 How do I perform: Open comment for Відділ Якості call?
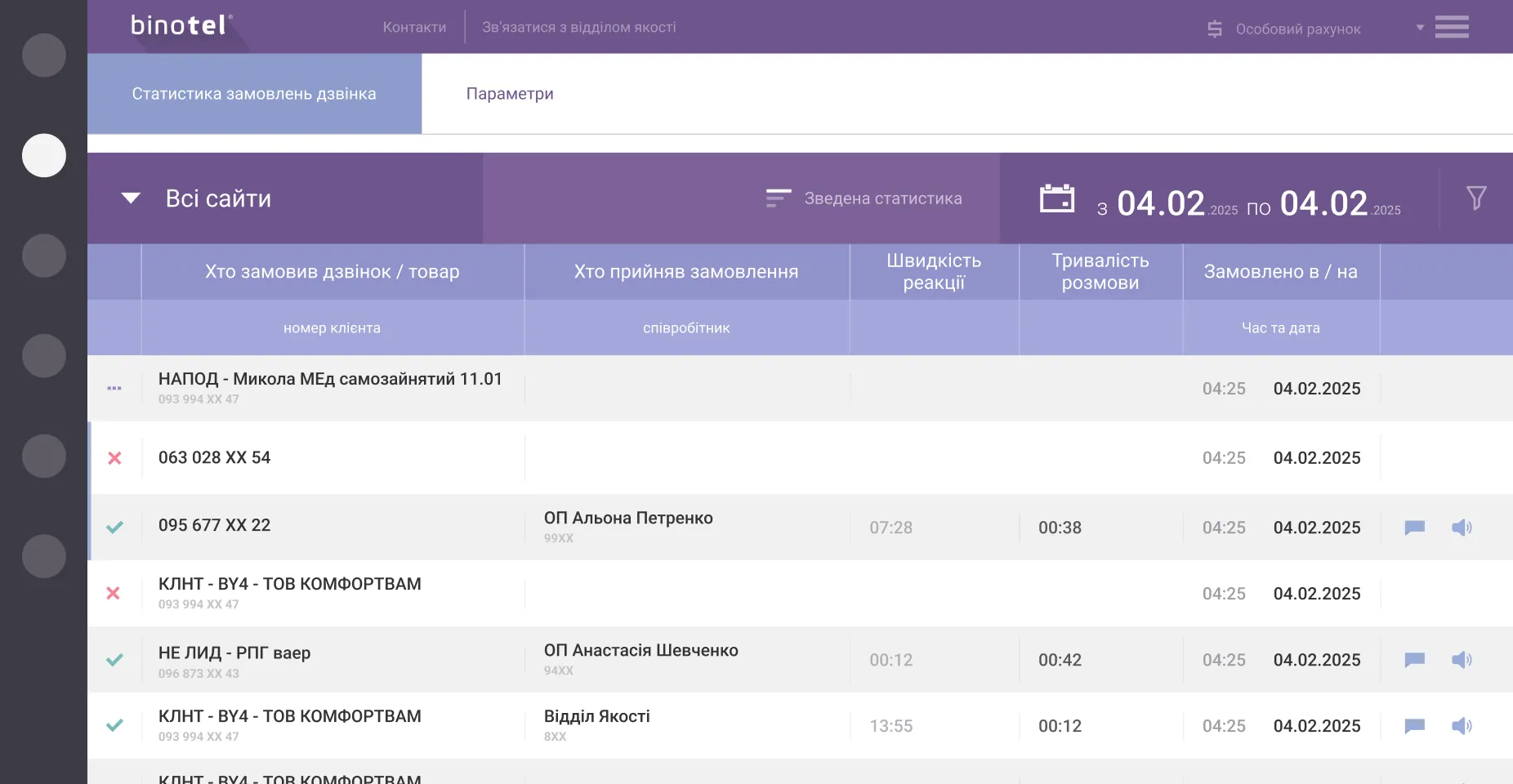click(1414, 726)
